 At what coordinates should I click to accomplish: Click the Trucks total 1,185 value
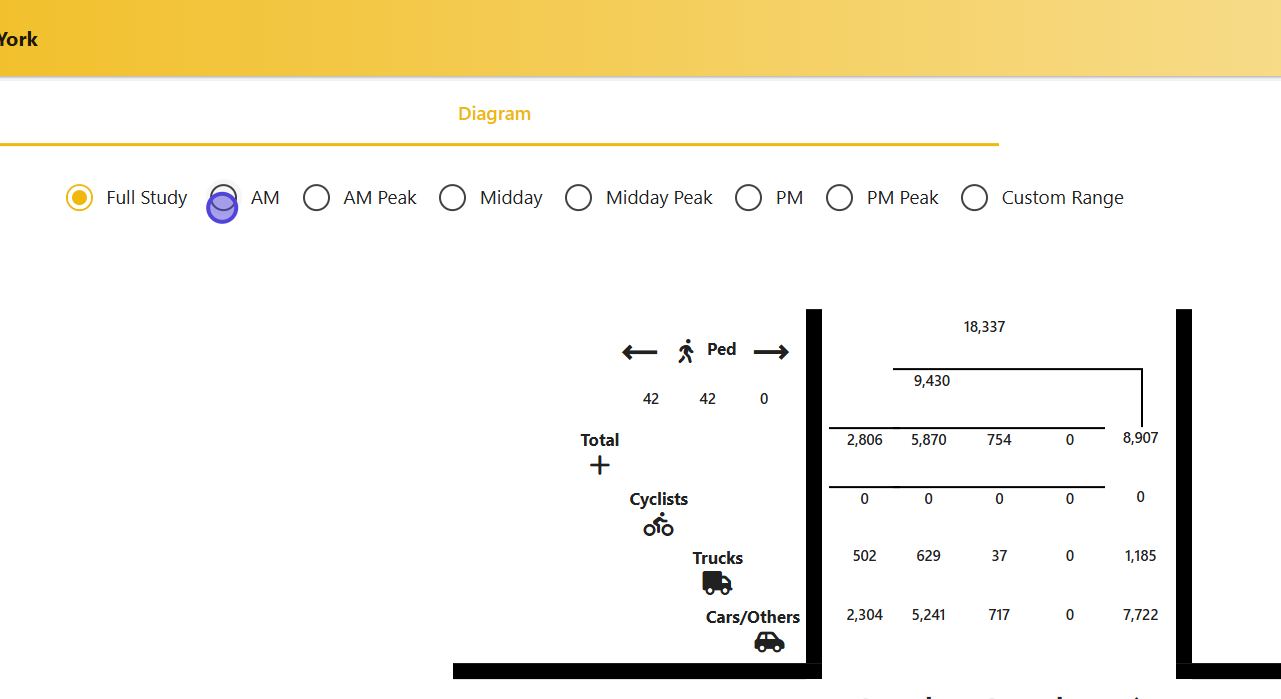click(x=1140, y=556)
